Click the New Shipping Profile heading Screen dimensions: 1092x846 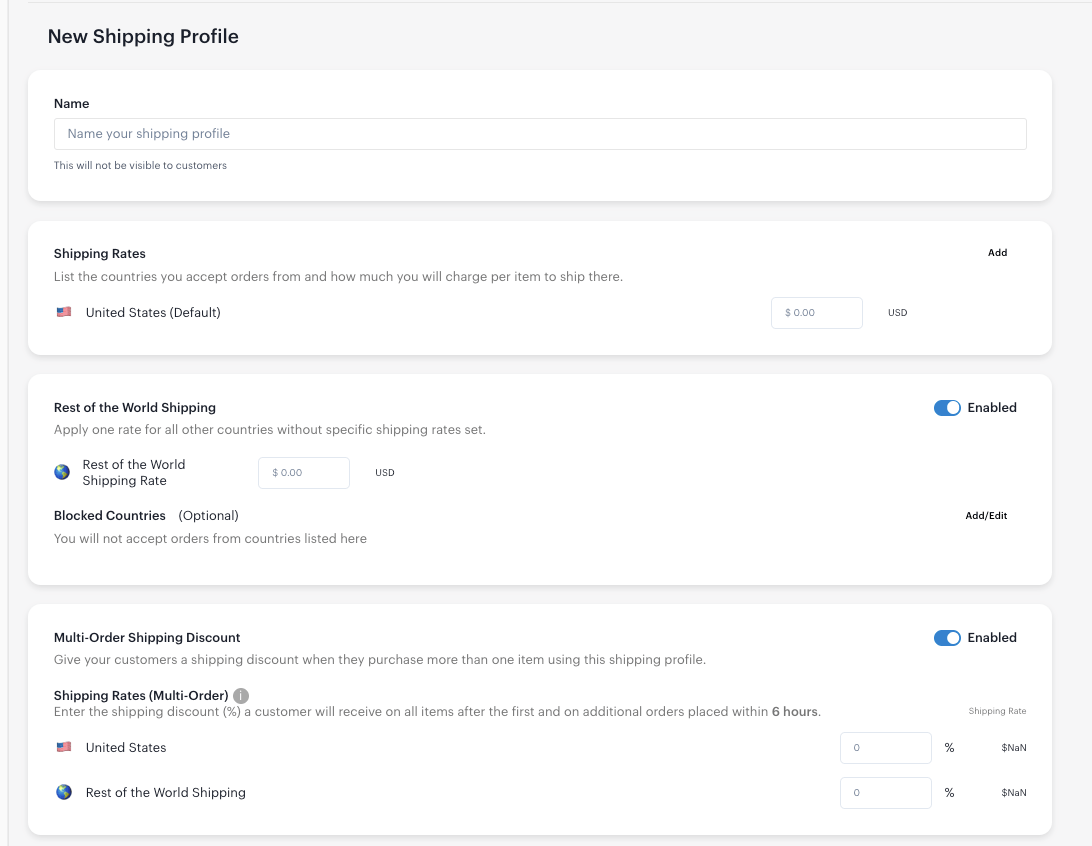click(x=143, y=36)
